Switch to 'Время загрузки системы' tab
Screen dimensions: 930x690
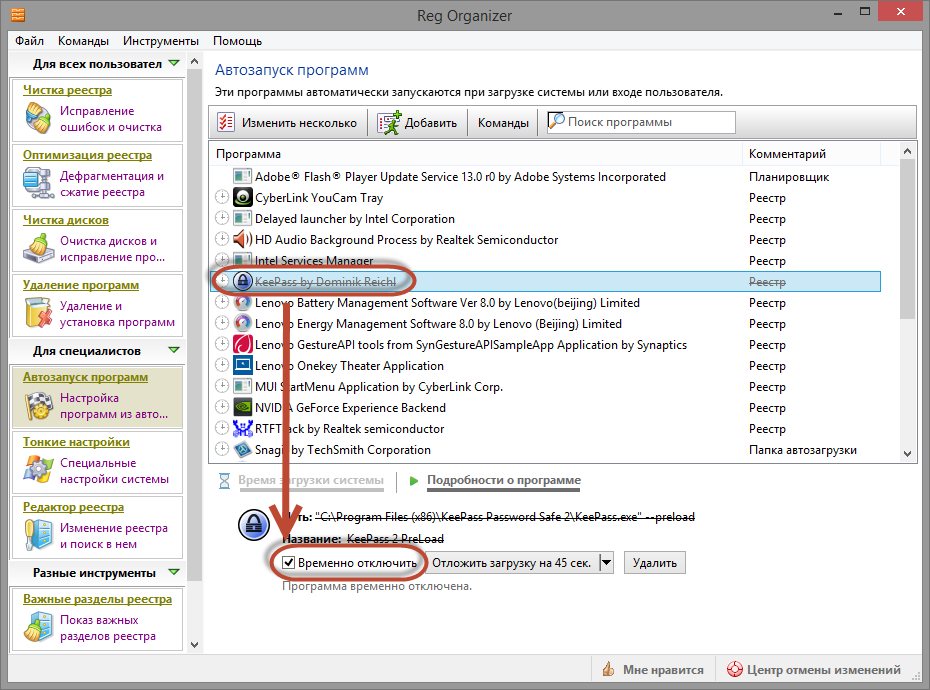[310, 481]
